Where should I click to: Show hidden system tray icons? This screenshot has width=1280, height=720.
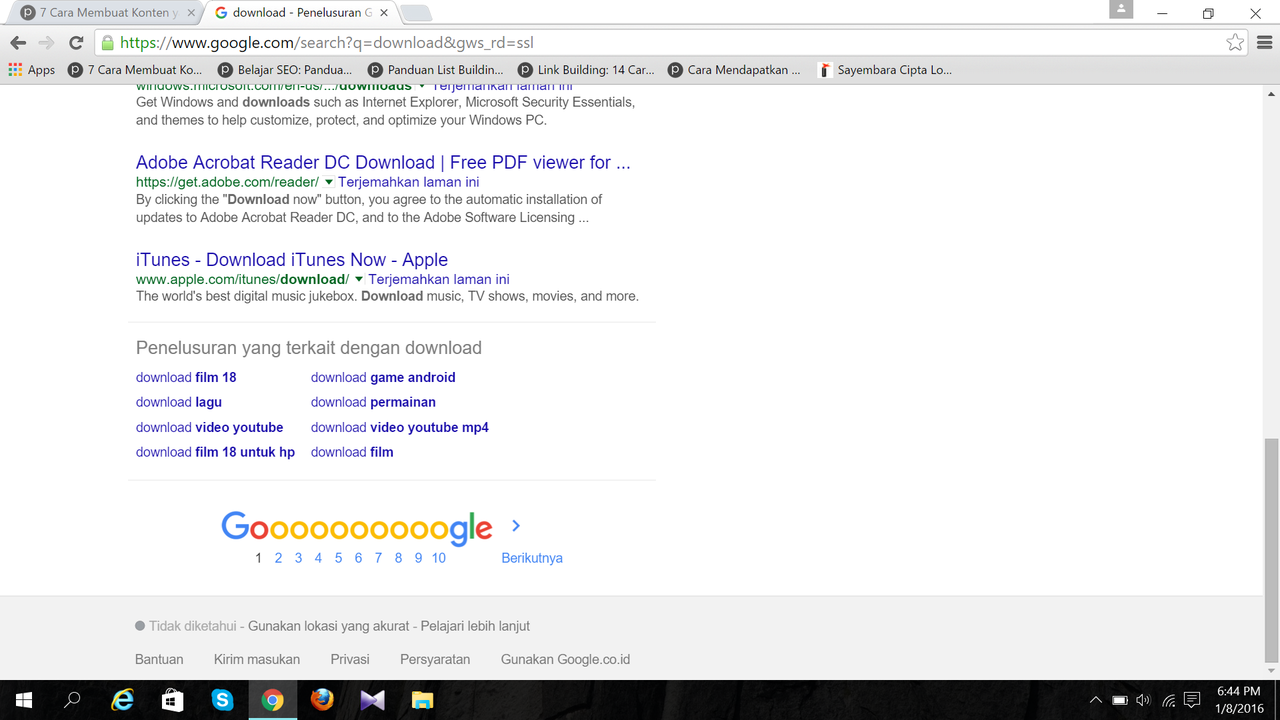1096,700
